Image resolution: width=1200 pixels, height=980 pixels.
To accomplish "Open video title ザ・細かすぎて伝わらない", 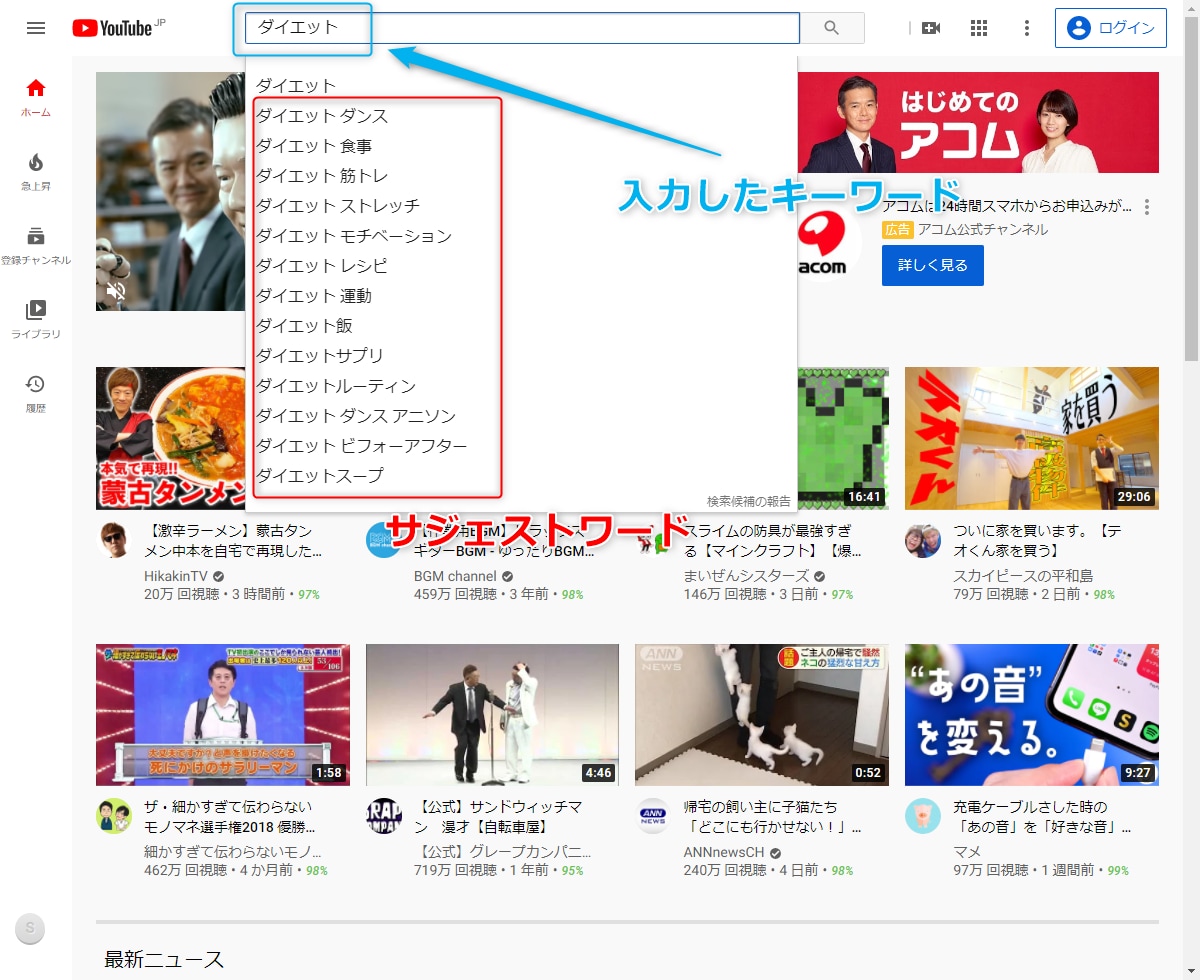I will [x=230, y=817].
